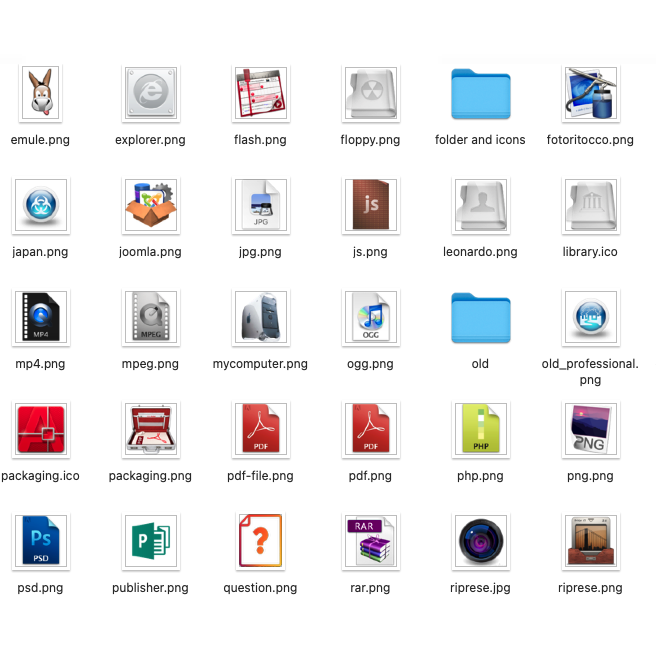656x656 pixels.
Task: Select the question.png question mark icon
Action: point(261,542)
